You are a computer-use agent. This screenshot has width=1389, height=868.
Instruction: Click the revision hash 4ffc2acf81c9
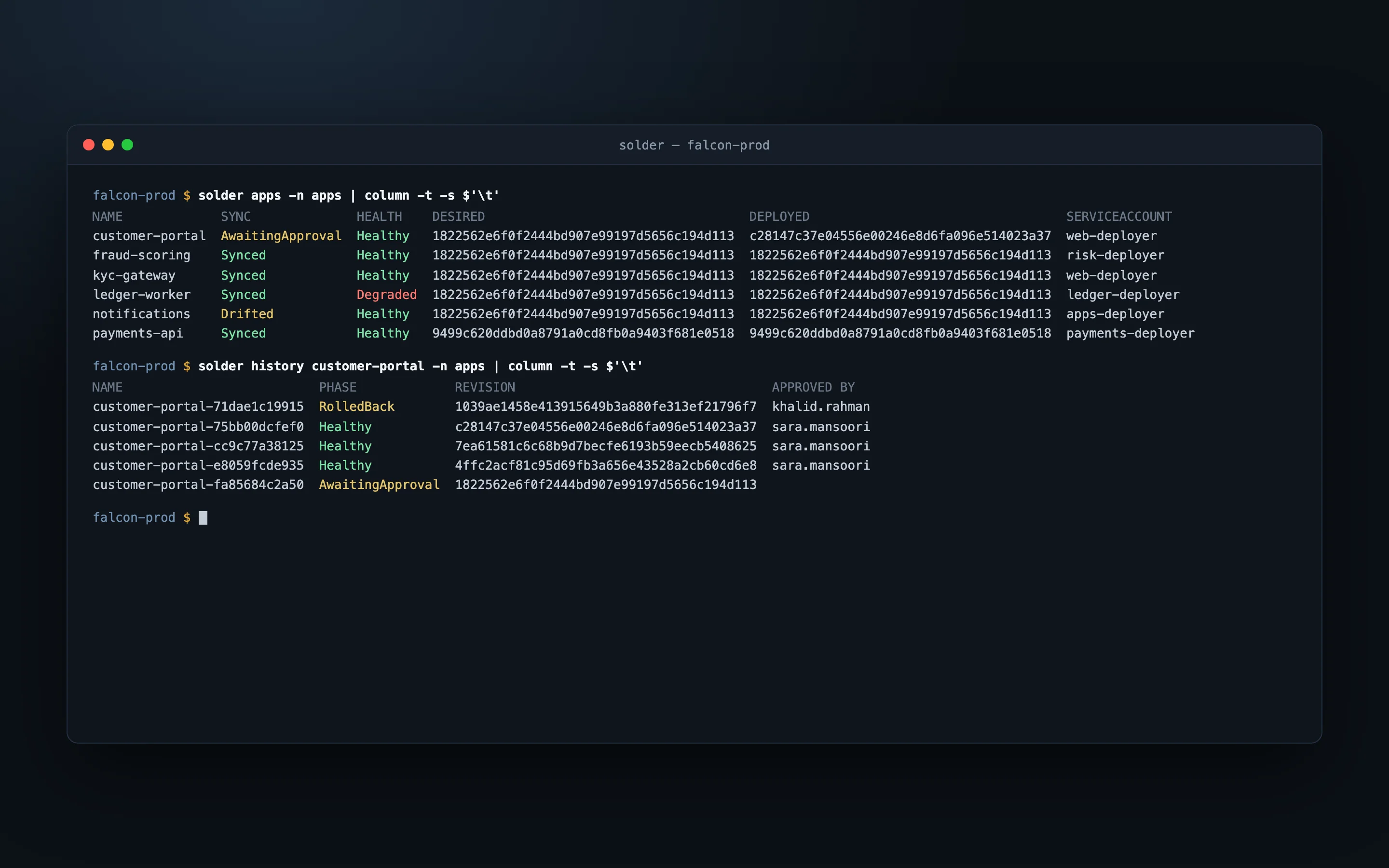click(x=606, y=465)
